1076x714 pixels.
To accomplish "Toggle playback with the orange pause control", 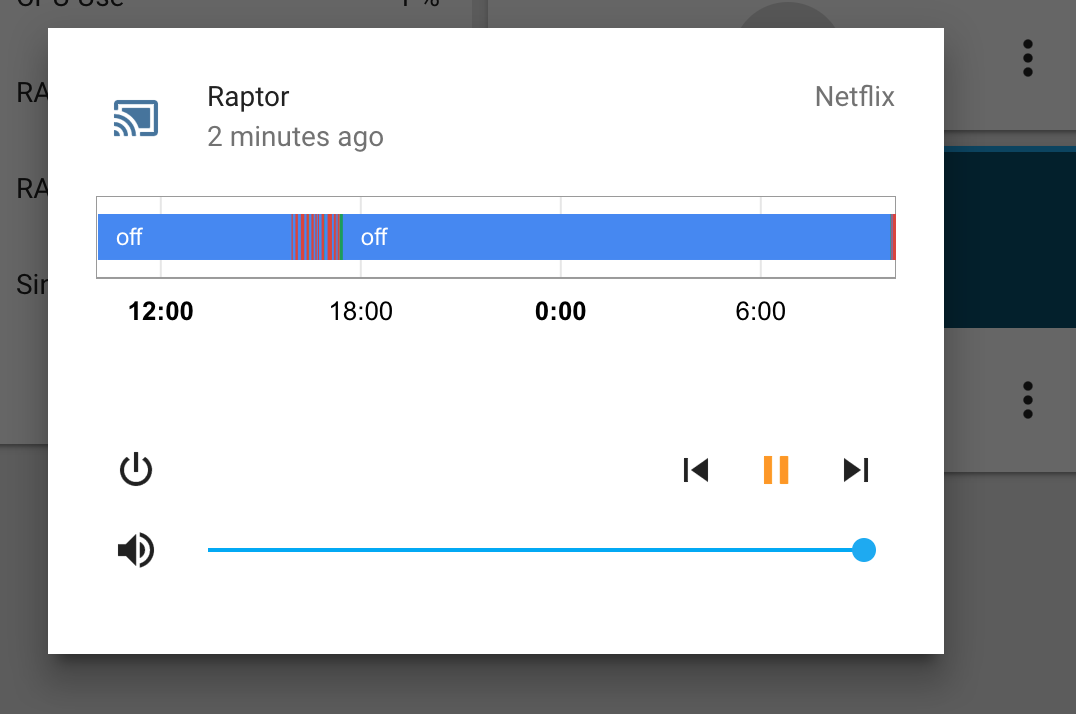I will click(775, 469).
